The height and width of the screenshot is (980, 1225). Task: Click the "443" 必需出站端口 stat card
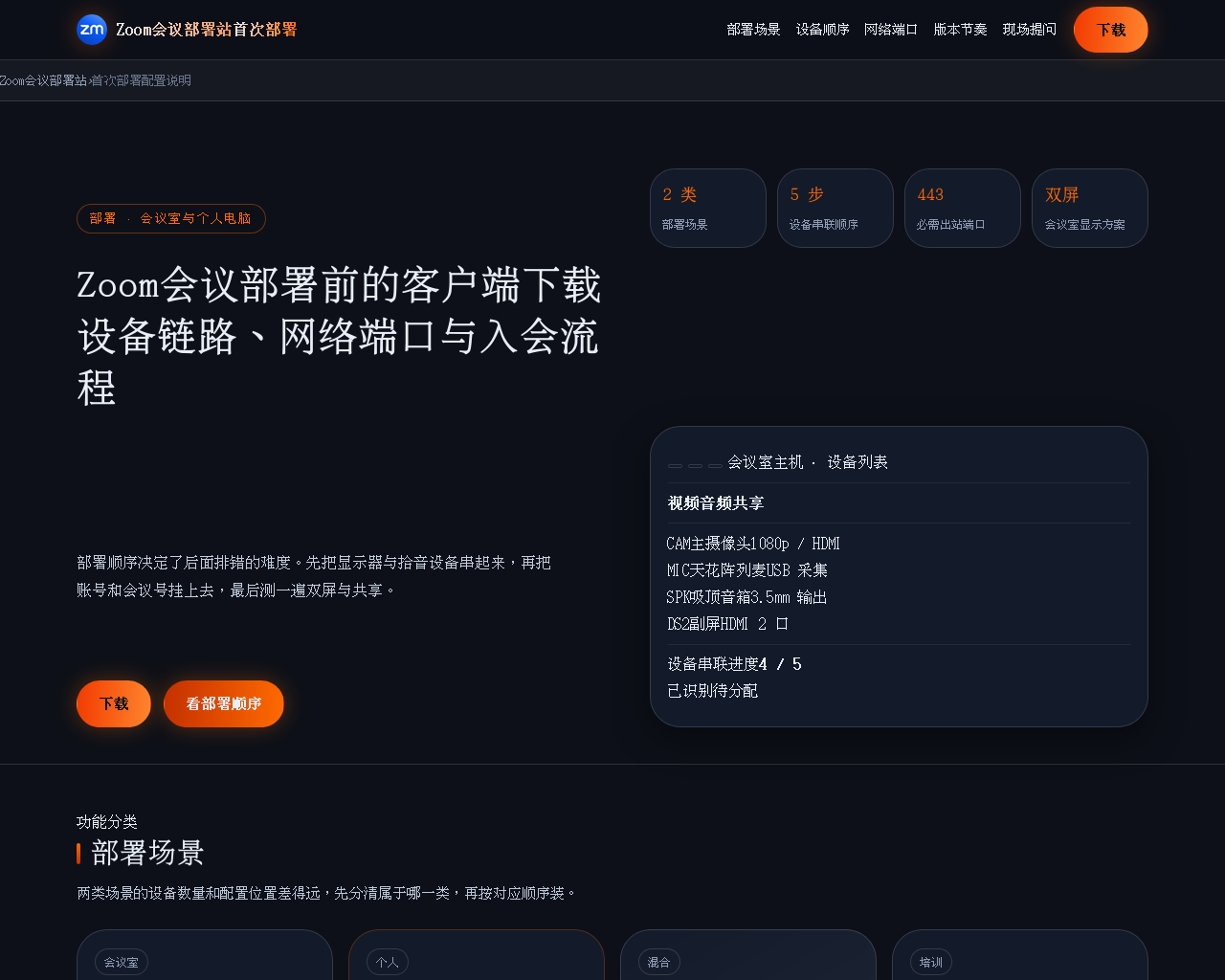(963, 209)
